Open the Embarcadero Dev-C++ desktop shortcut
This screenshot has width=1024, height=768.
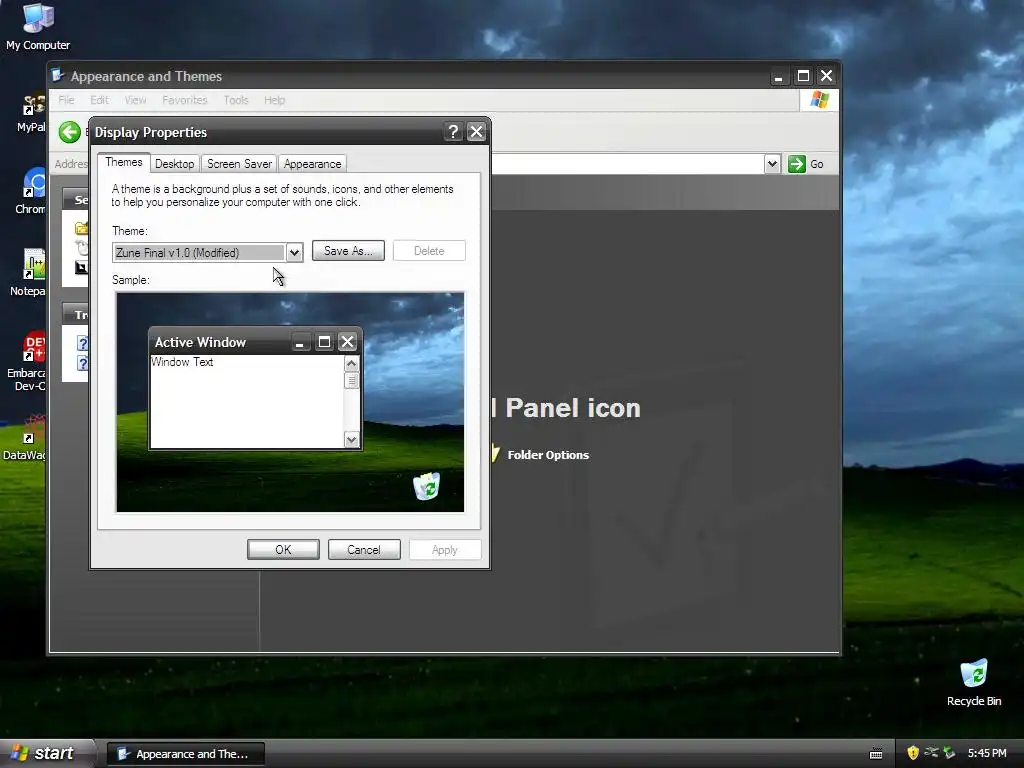tap(27, 360)
